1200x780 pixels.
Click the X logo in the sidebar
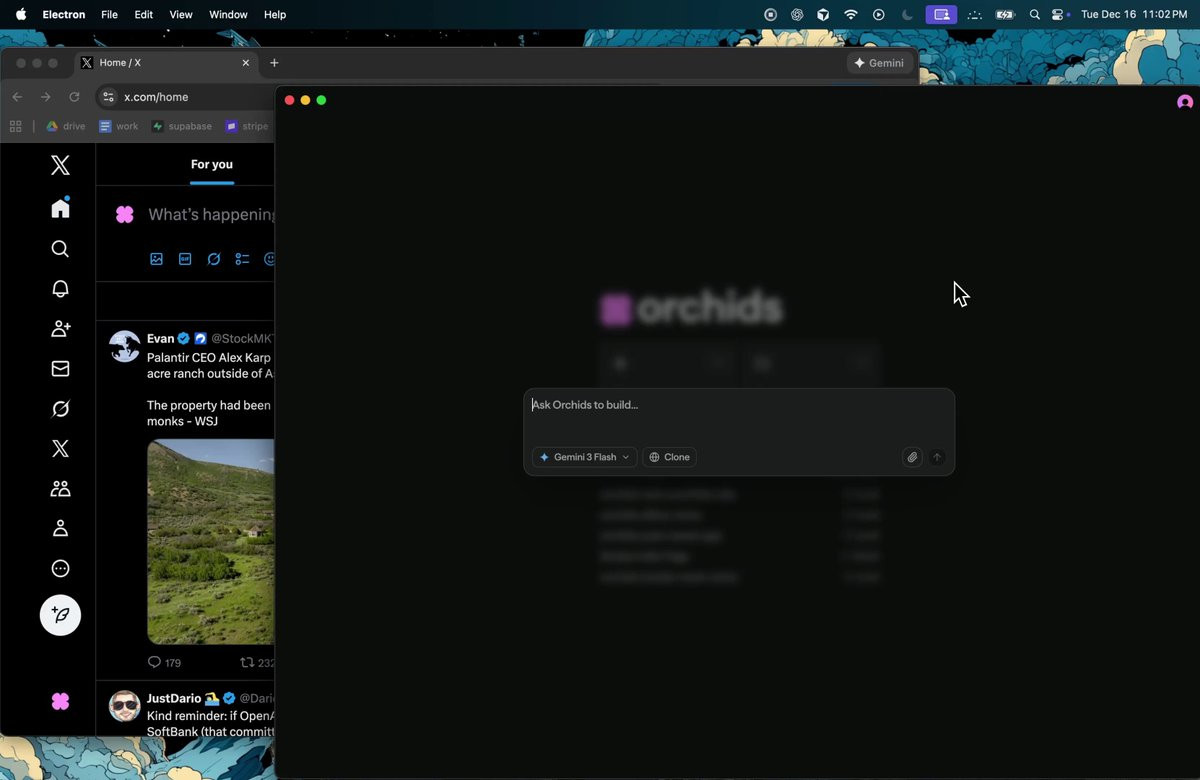[x=60, y=166]
